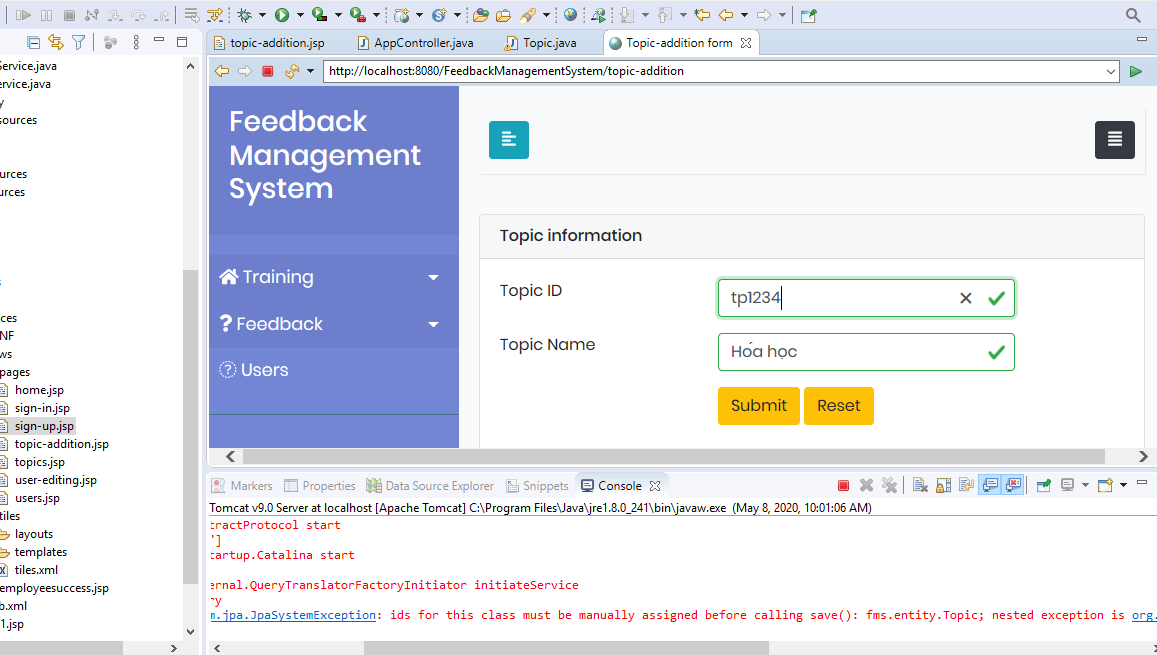Stop loading the internal browser page
1157x655 pixels.
(267, 71)
